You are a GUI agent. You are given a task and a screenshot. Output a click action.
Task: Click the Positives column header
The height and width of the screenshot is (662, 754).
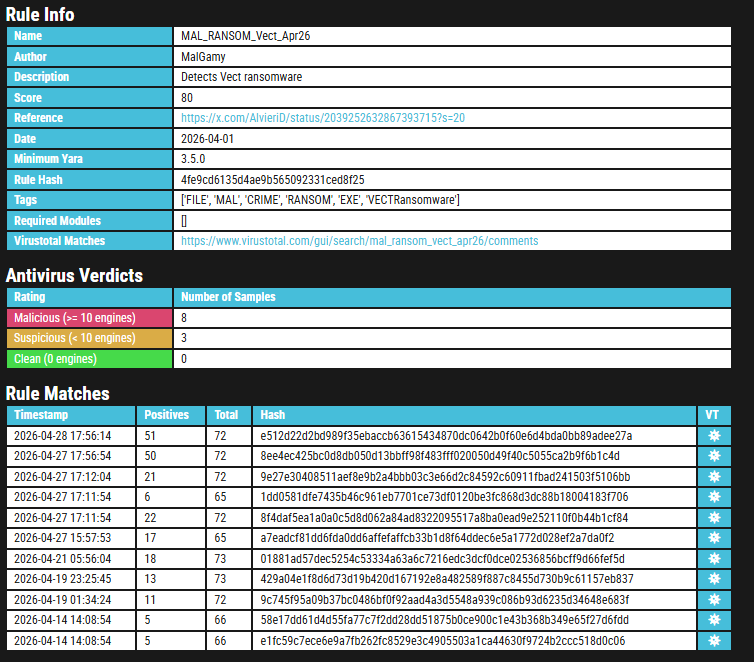tap(171, 415)
